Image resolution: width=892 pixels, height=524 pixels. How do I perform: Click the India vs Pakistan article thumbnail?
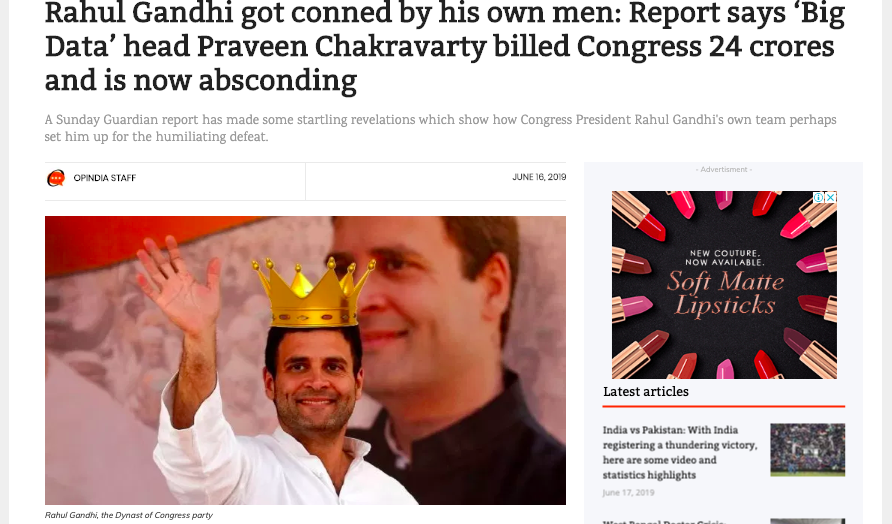coord(807,449)
